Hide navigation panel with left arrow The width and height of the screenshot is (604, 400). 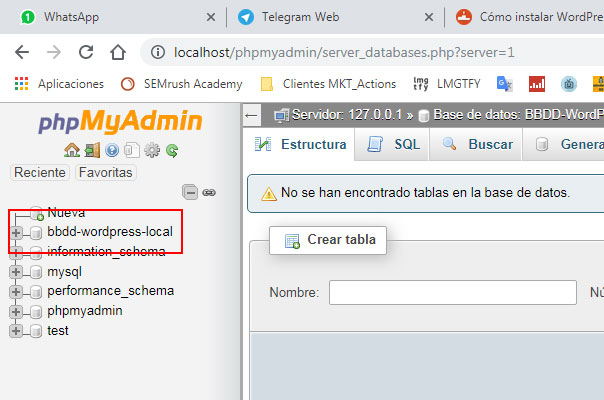point(252,115)
